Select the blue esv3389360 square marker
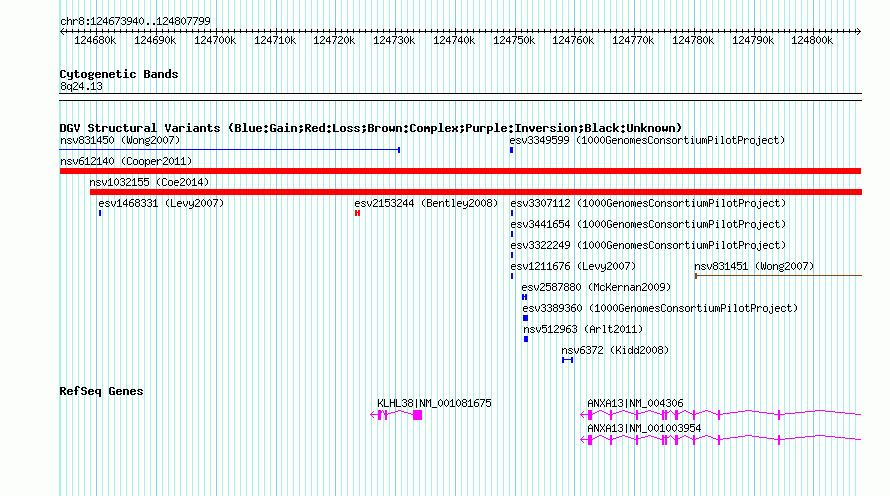This screenshot has width=890, height=496. click(x=526, y=318)
